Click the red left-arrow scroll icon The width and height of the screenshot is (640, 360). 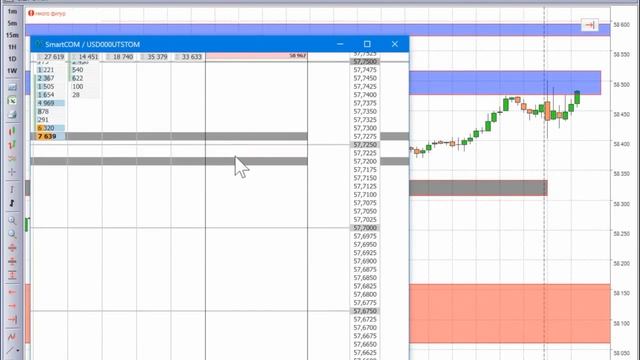click(12, 292)
